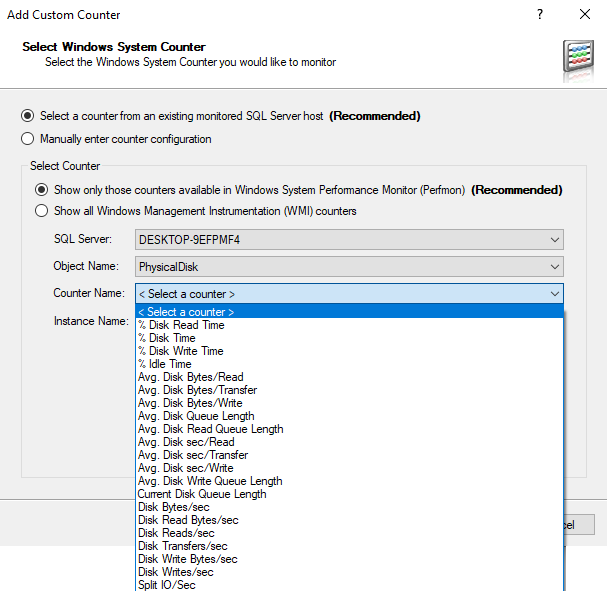607x591 pixels.
Task: Select Show only Perfmon counters option
Action: click(42, 189)
